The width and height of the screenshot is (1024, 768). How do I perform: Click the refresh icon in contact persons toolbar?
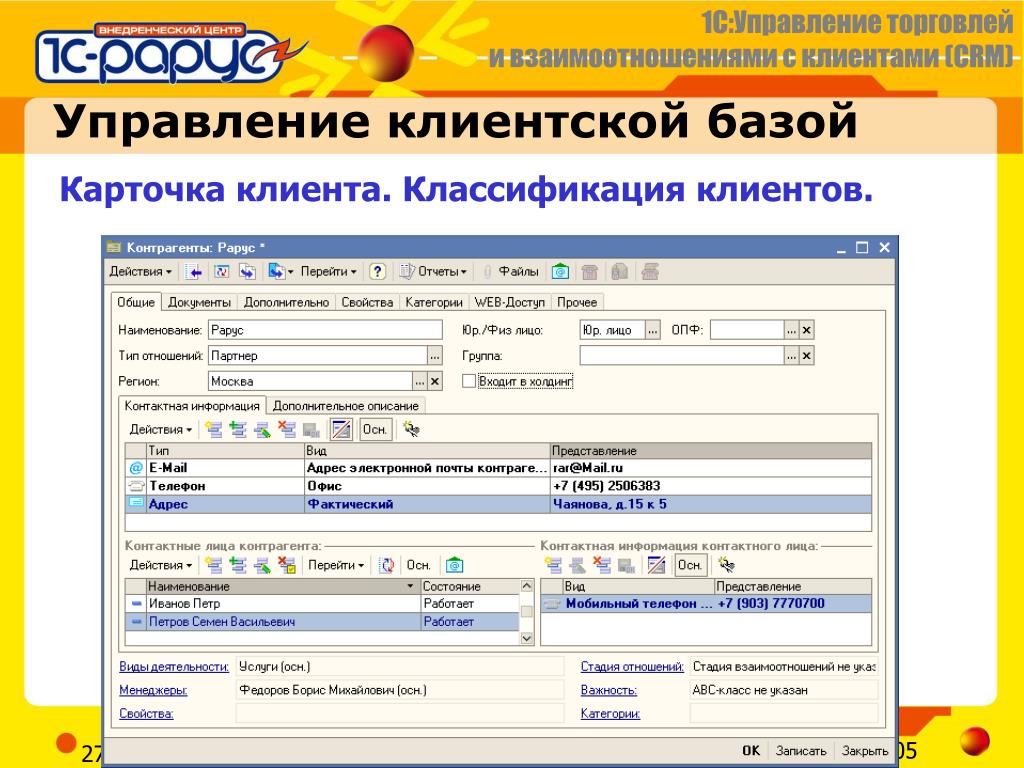pos(387,566)
